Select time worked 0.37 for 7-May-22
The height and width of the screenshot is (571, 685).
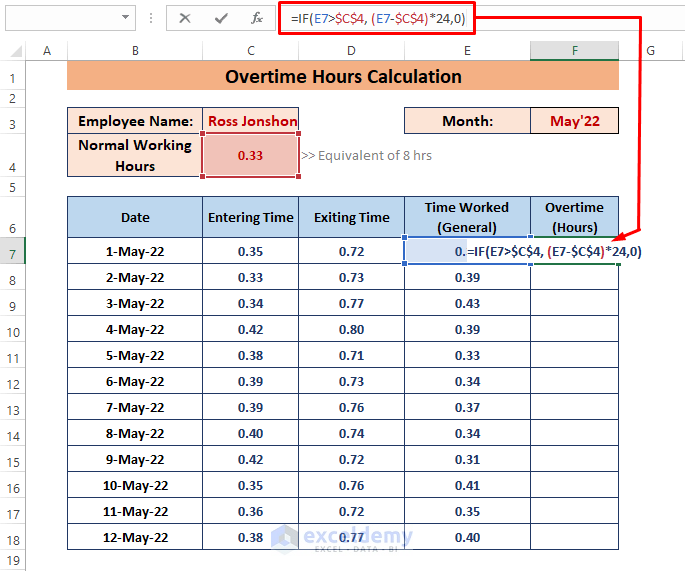pyautogui.click(x=467, y=407)
